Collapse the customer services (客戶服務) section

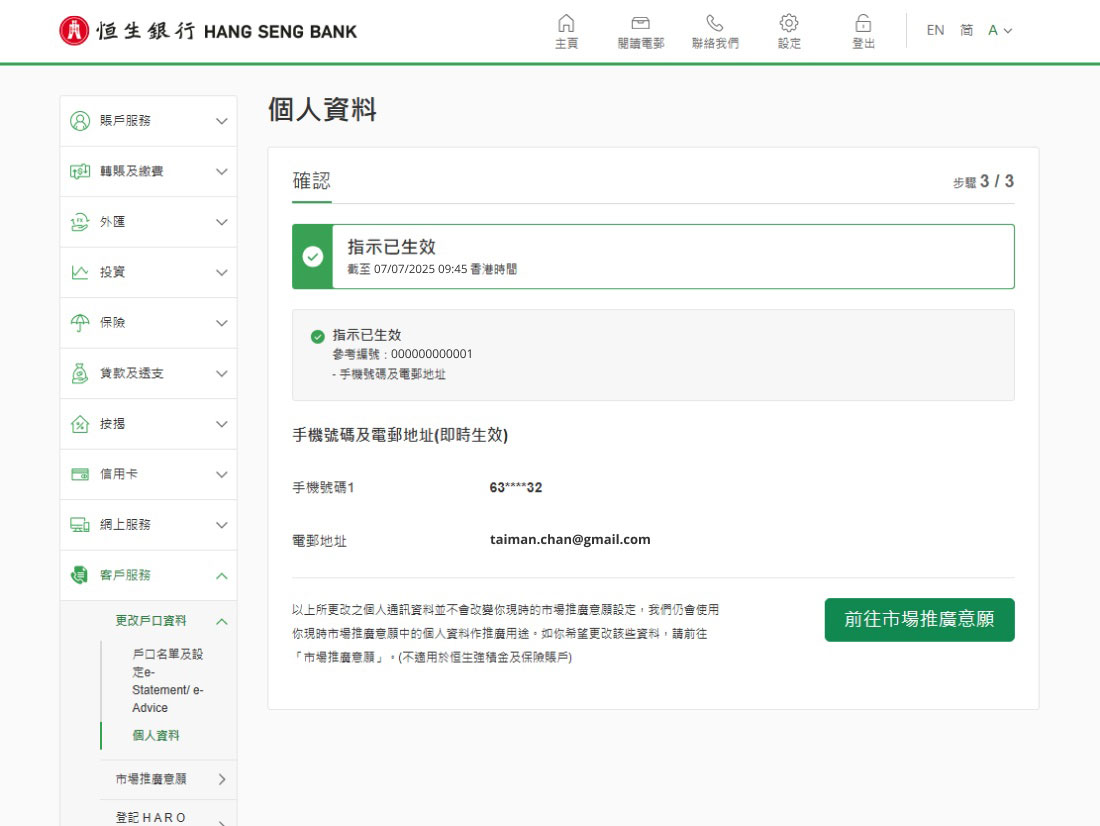click(x=222, y=576)
